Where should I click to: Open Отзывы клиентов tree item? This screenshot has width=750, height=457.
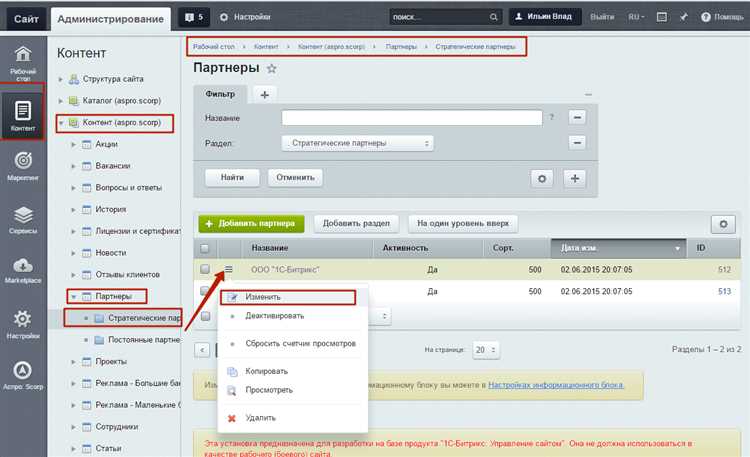[x=127, y=275]
